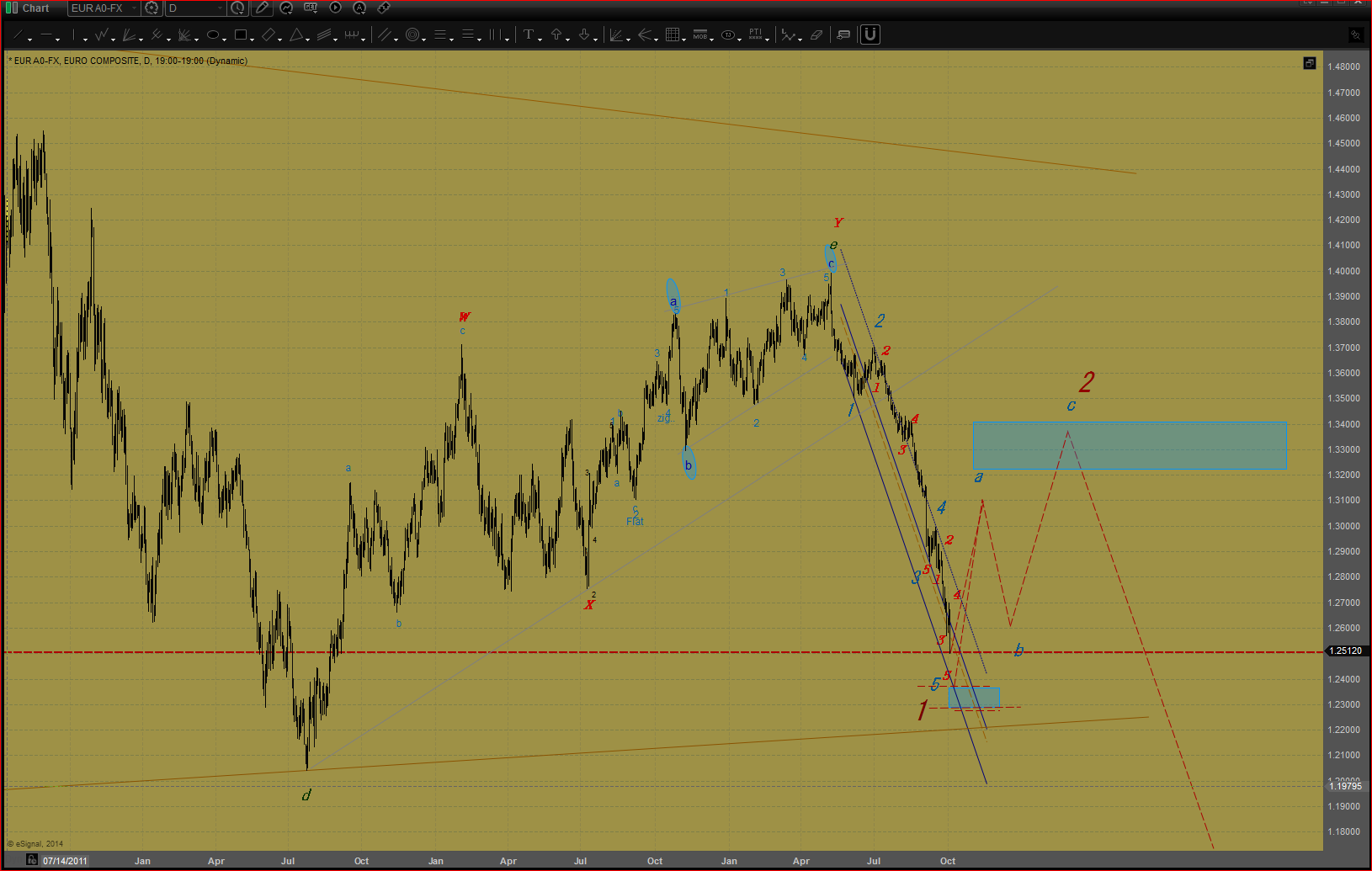
Task: Select the MOB study tool
Action: 700,35
